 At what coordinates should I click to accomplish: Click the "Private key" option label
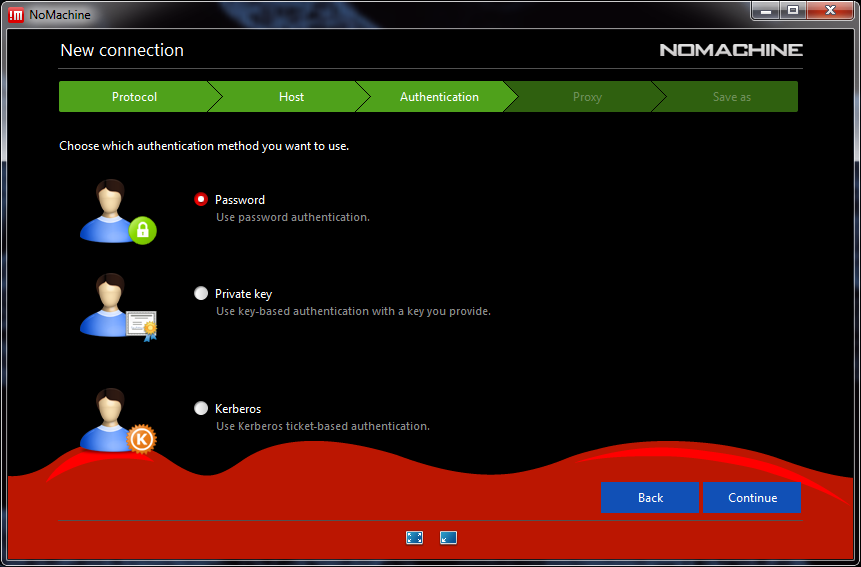pos(243,294)
